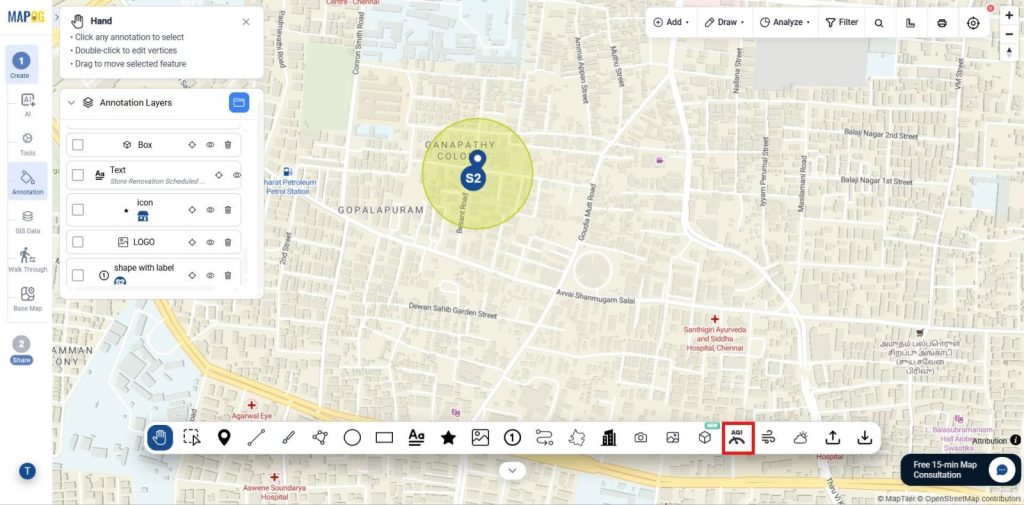Viewport: 1024px width, 505px height.
Task: Open Free 15-min Map Consultation chat
Action: [x=959, y=470]
